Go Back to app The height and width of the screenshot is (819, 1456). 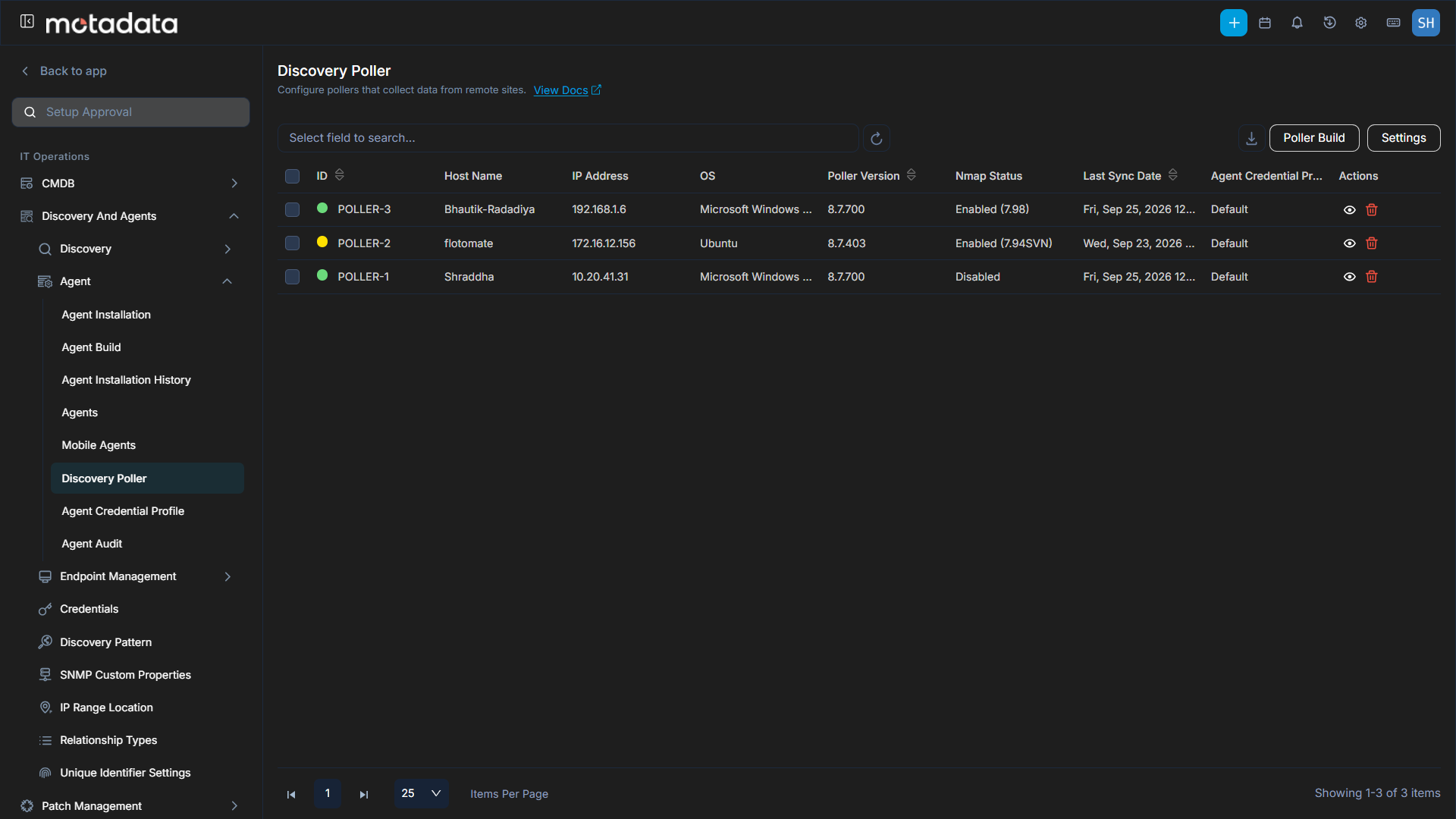pos(64,71)
